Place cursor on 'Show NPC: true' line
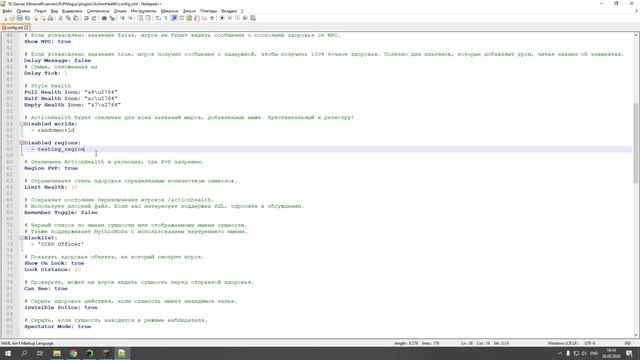 point(47,42)
